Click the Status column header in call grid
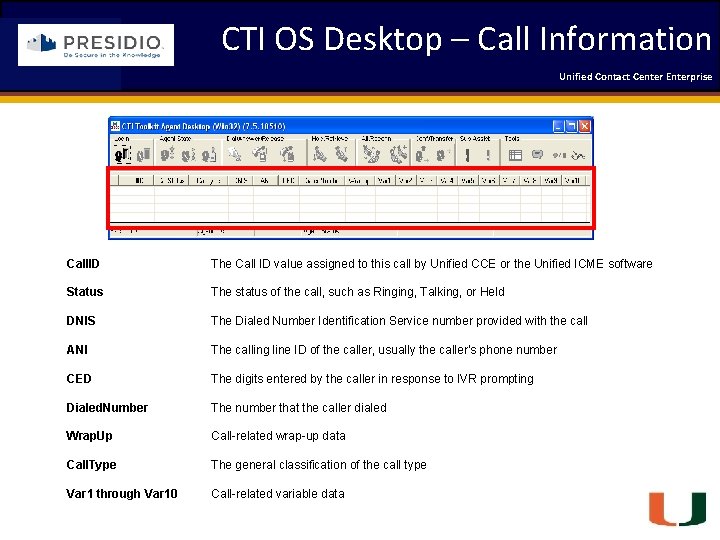 171,180
